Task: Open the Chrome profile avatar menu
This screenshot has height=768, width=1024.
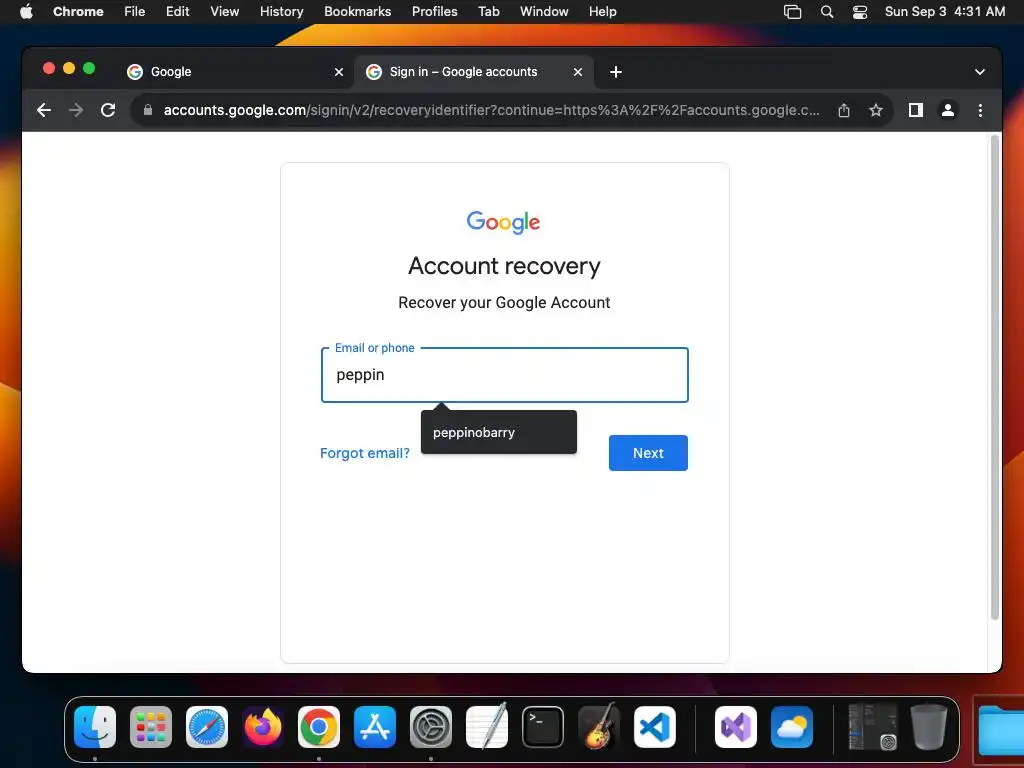Action: click(948, 110)
